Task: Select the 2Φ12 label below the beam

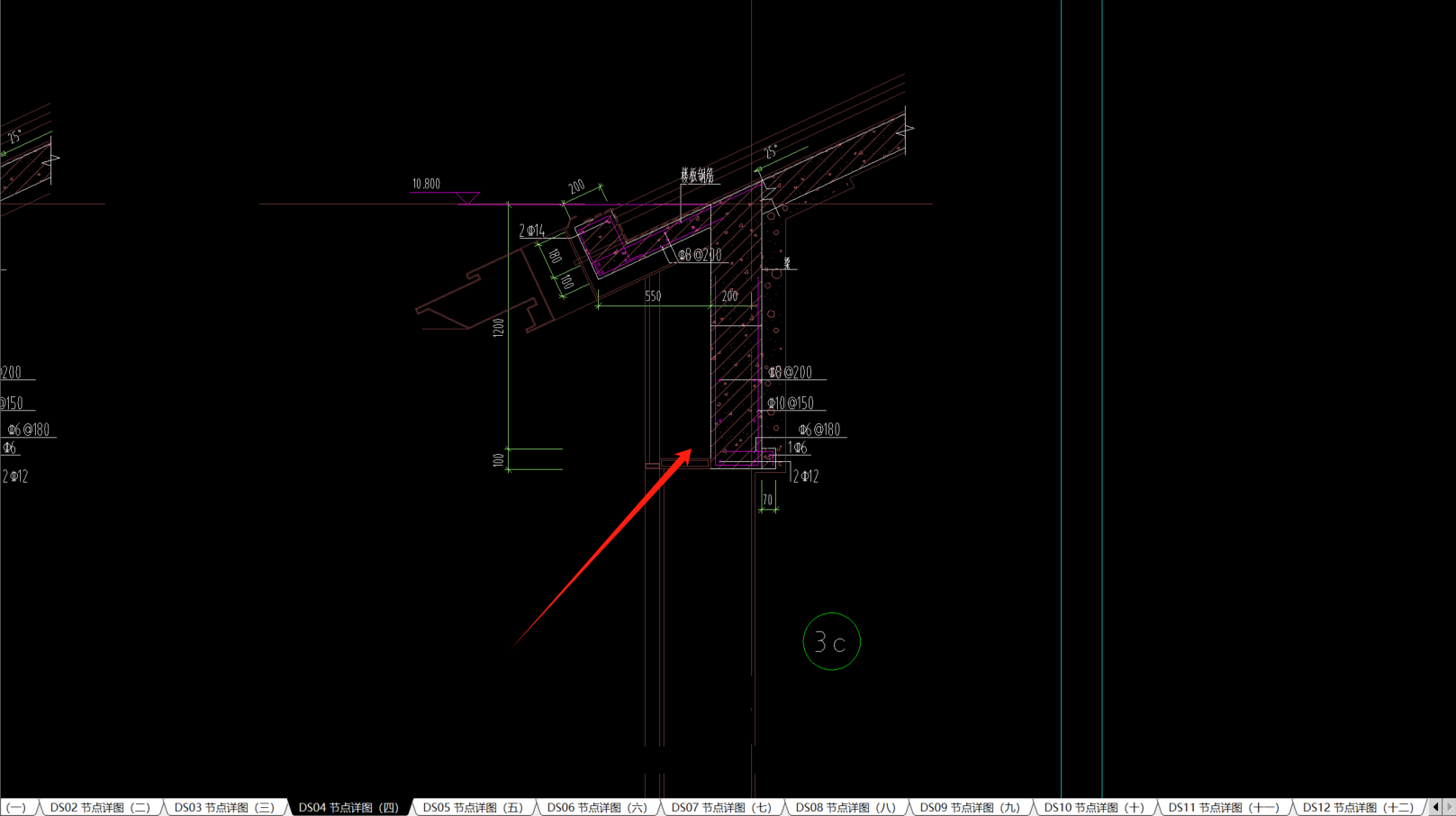Action: coord(806,476)
